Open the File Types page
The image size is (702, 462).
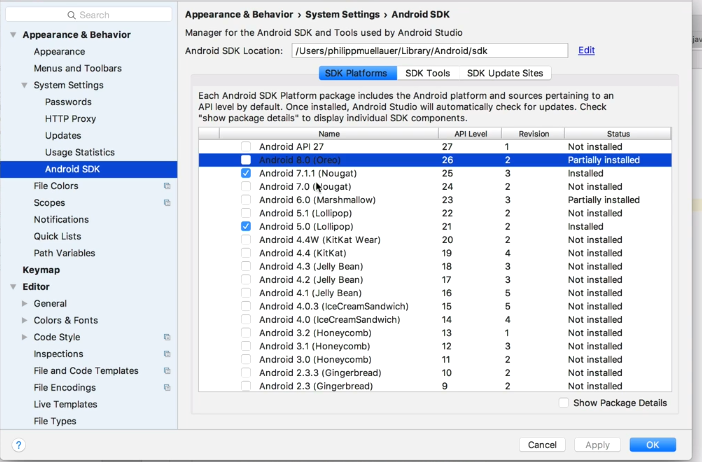tap(55, 421)
